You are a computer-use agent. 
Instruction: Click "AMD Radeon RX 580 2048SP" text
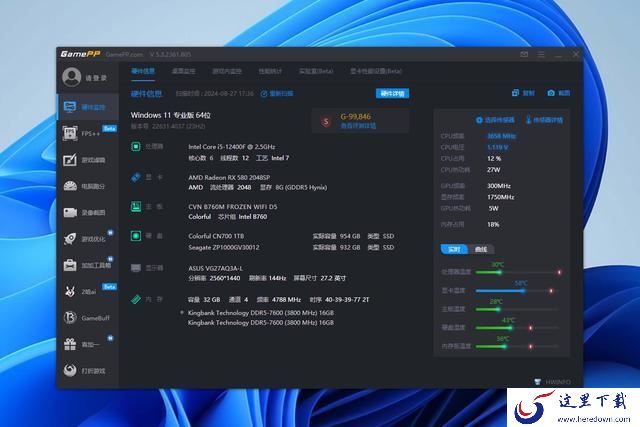click(229, 177)
